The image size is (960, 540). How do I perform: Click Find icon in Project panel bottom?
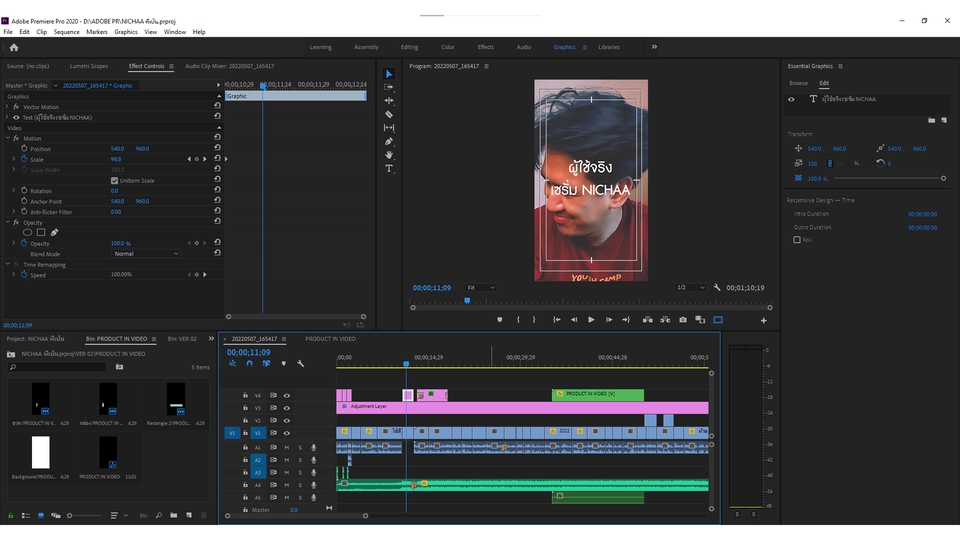pyautogui.click(x=159, y=516)
